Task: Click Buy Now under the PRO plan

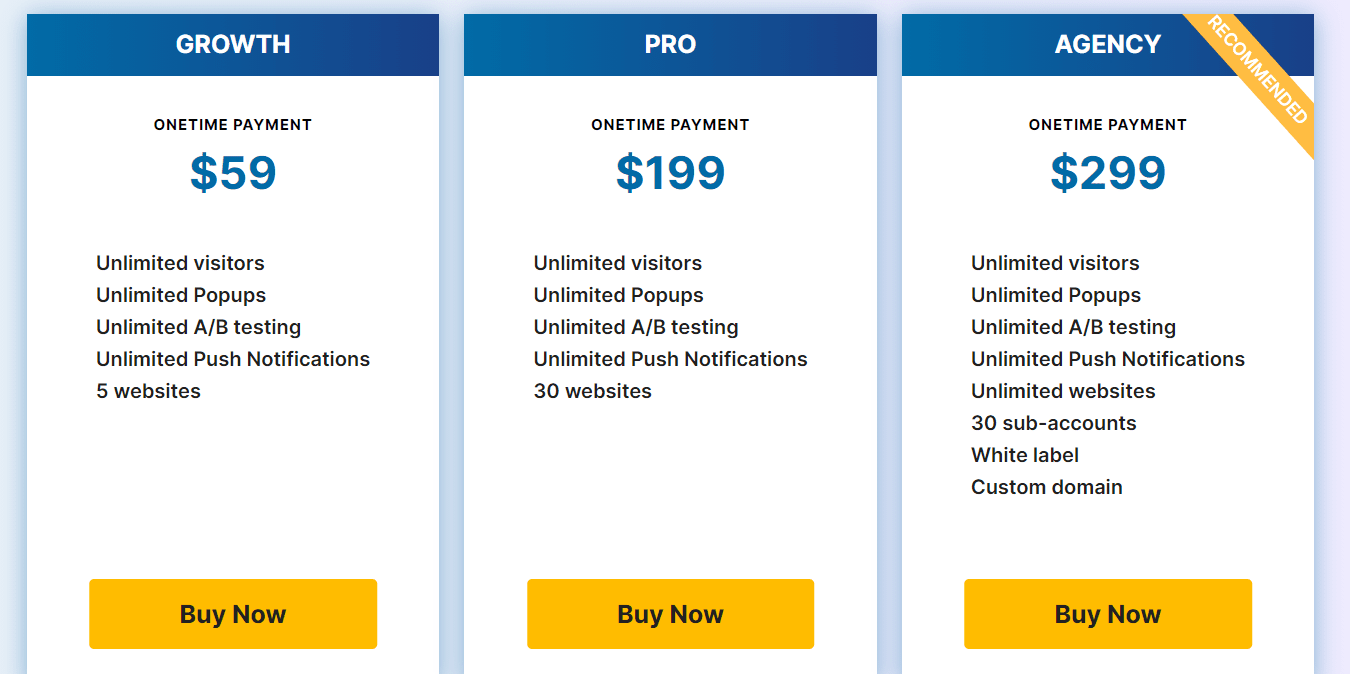Action: [x=670, y=614]
